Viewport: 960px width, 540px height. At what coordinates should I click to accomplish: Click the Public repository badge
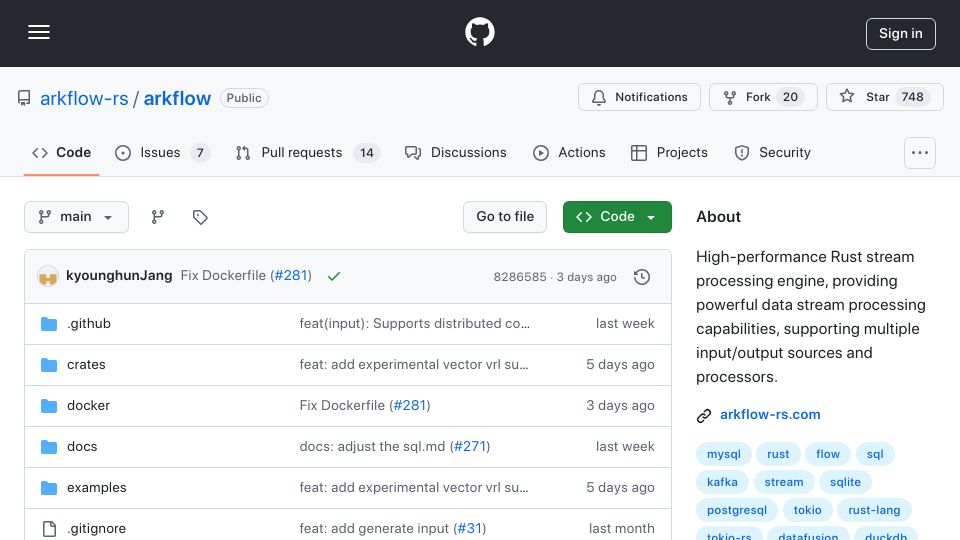[x=244, y=98]
